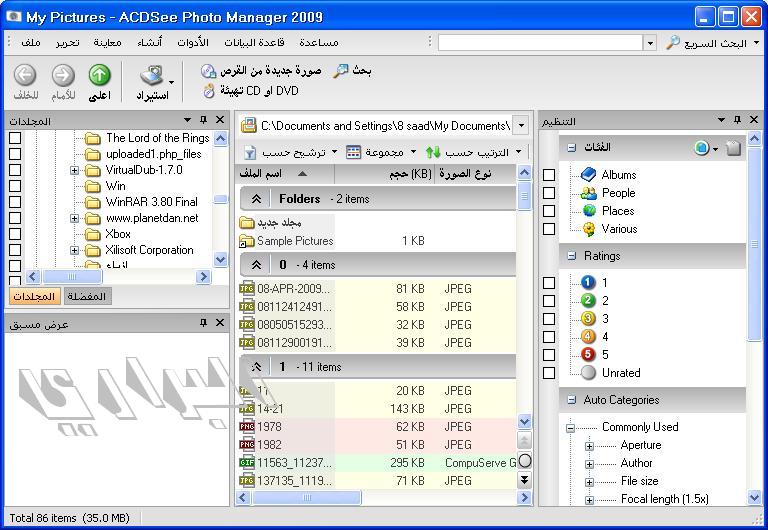Viewport: 768px width, 530px height.
Task: Expand the Xilisoft Corporation folder node
Action: (74, 250)
